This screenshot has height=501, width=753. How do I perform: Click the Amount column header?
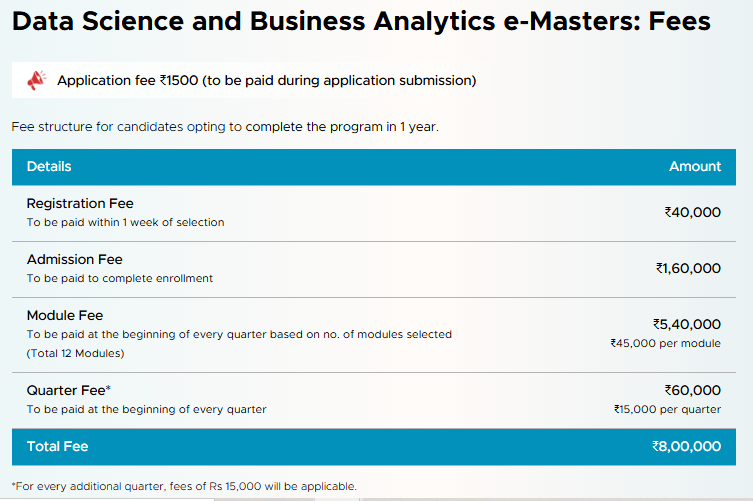(695, 167)
